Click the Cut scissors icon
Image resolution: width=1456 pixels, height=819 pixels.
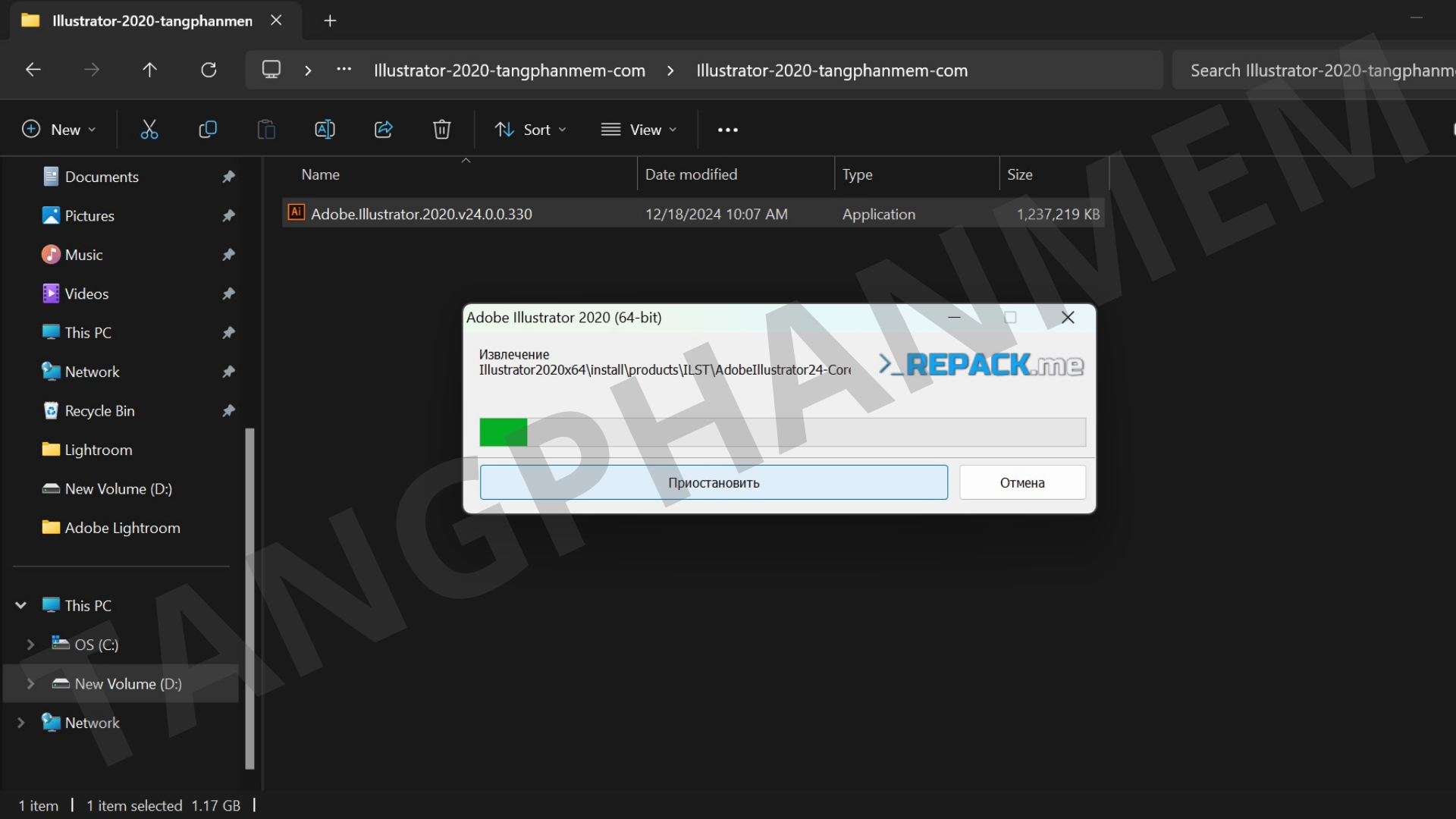click(x=149, y=130)
